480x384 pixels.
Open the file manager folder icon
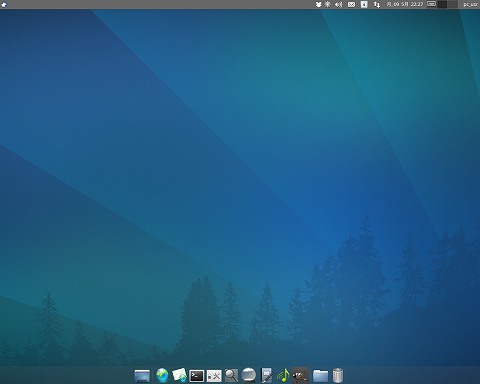(320, 376)
